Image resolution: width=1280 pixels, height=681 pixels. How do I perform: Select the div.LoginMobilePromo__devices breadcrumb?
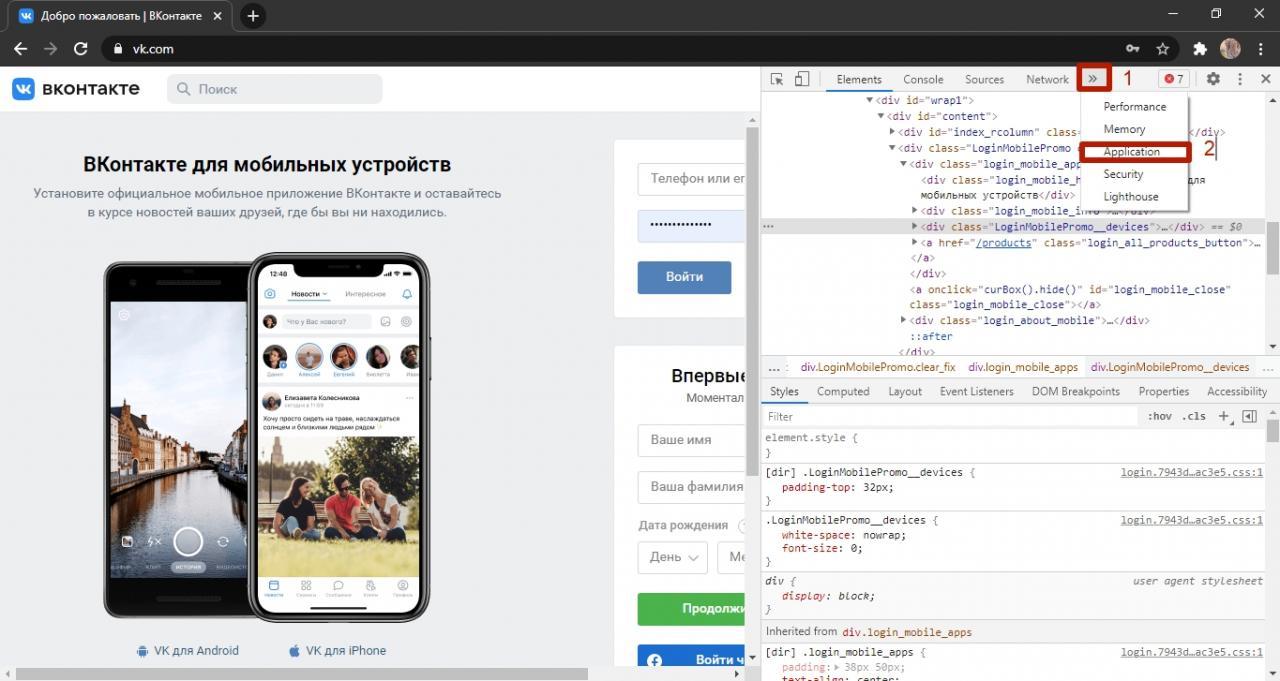[x=1170, y=367]
